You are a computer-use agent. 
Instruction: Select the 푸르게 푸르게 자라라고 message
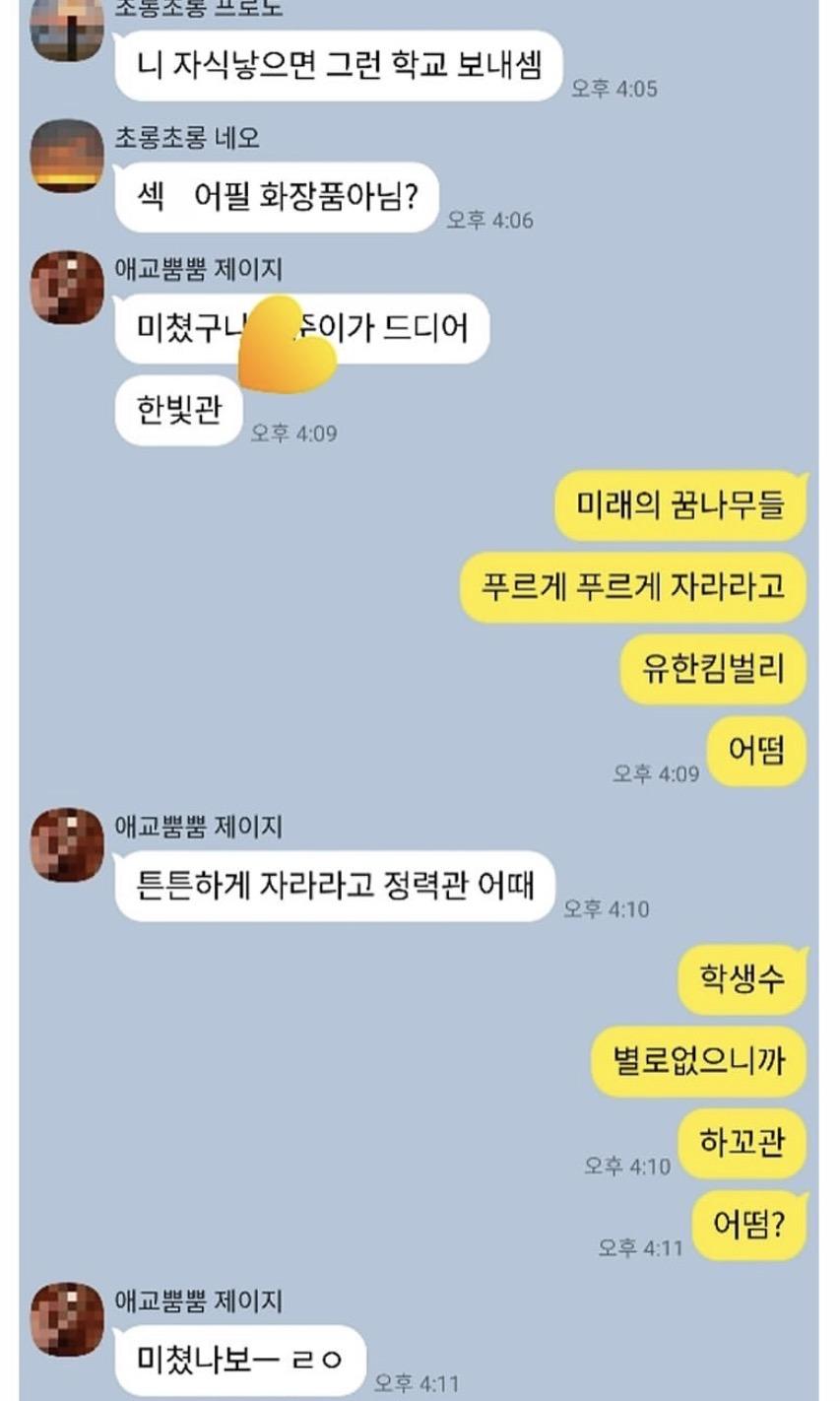pos(633,587)
